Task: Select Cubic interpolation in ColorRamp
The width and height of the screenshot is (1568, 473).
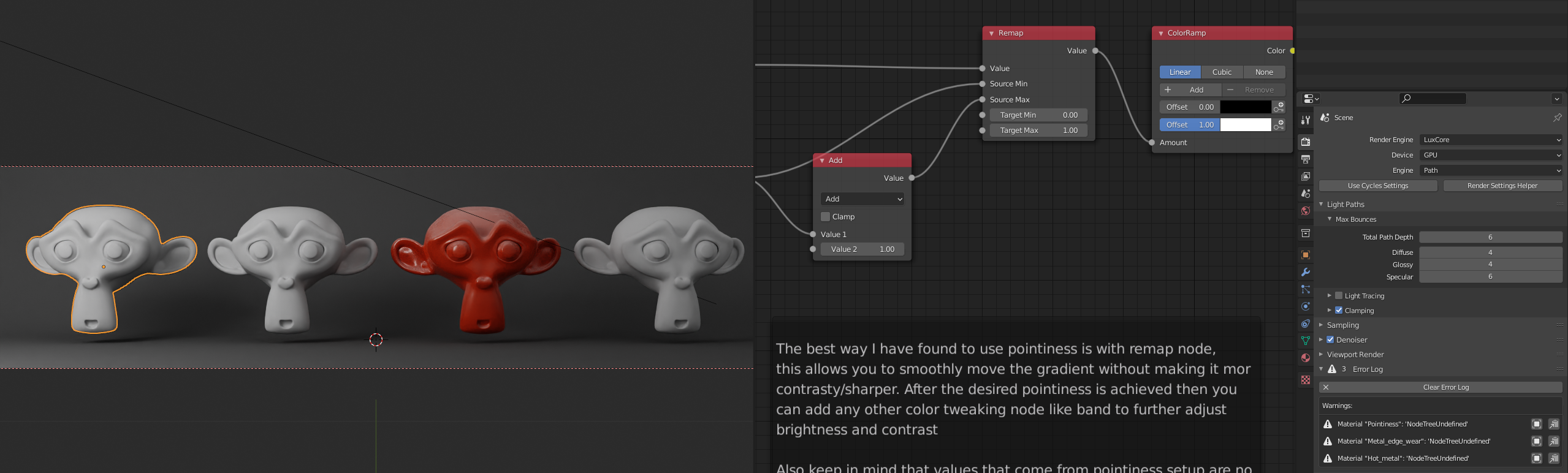Action: point(1221,72)
